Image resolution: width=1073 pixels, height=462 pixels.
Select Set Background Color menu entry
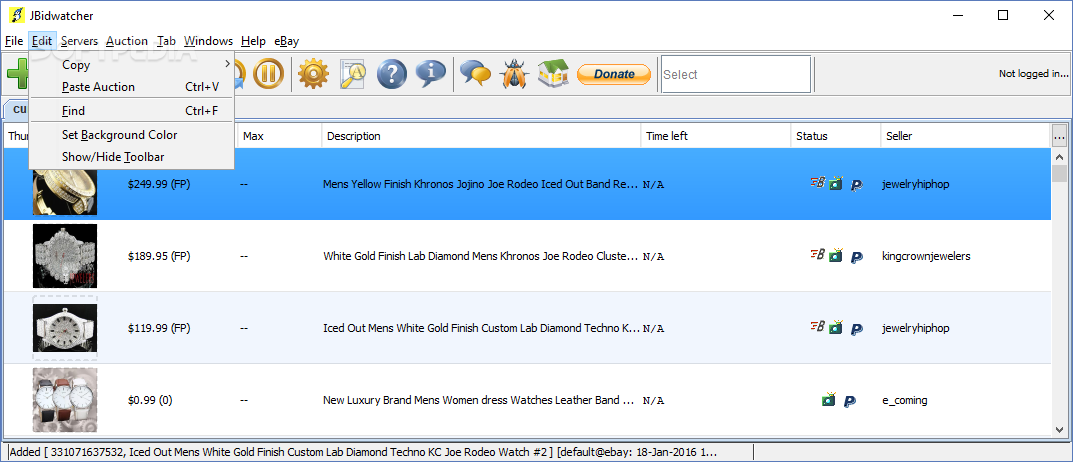click(x=132, y=135)
